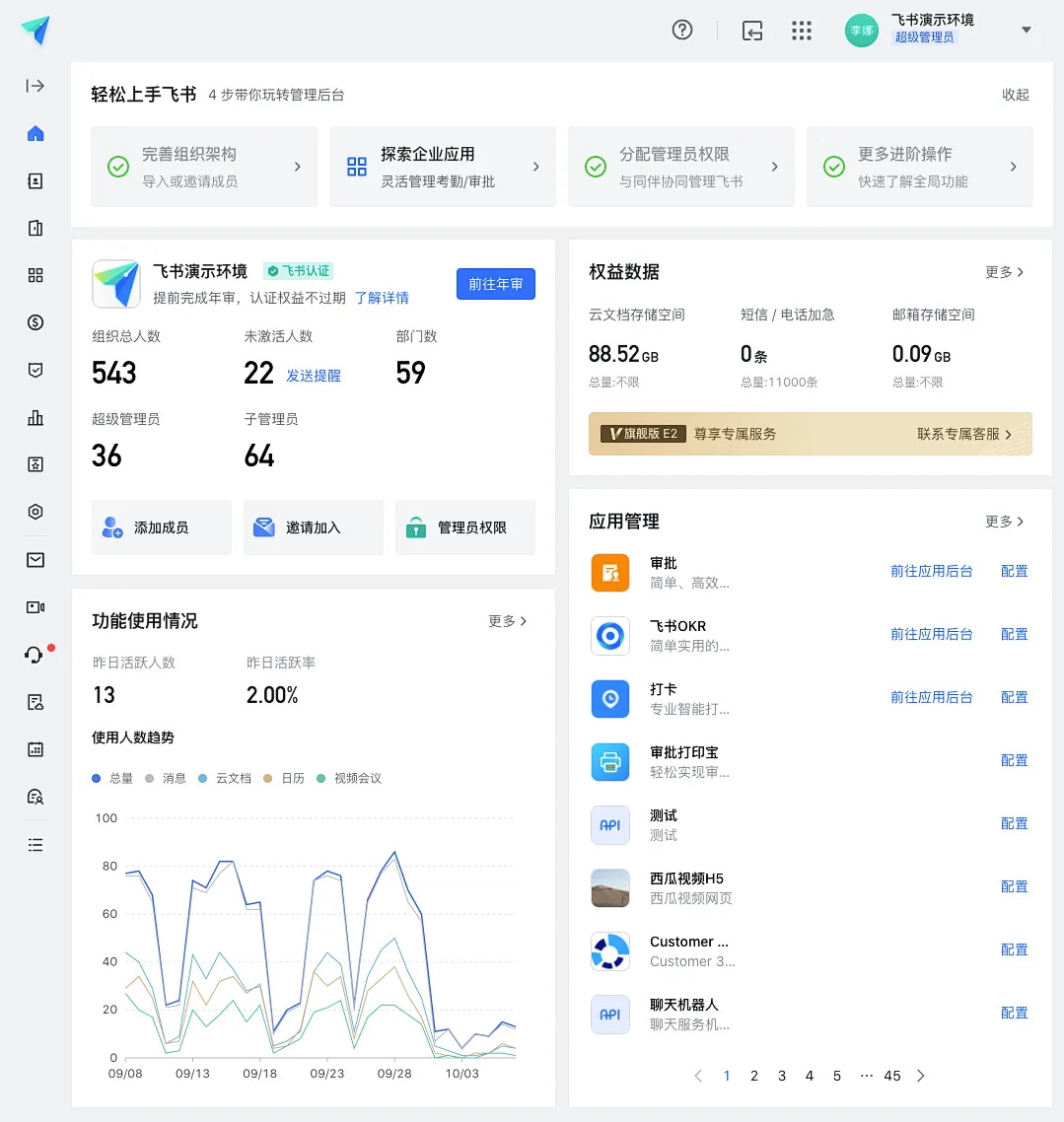
Task: Open the 飞书OKR app icon
Action: click(610, 635)
